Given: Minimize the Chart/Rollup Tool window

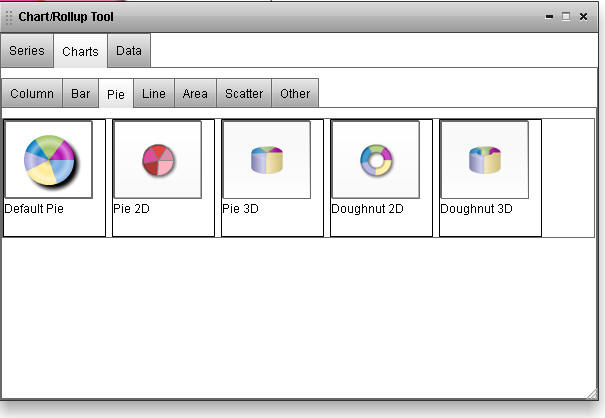Looking at the screenshot, I should [549, 17].
